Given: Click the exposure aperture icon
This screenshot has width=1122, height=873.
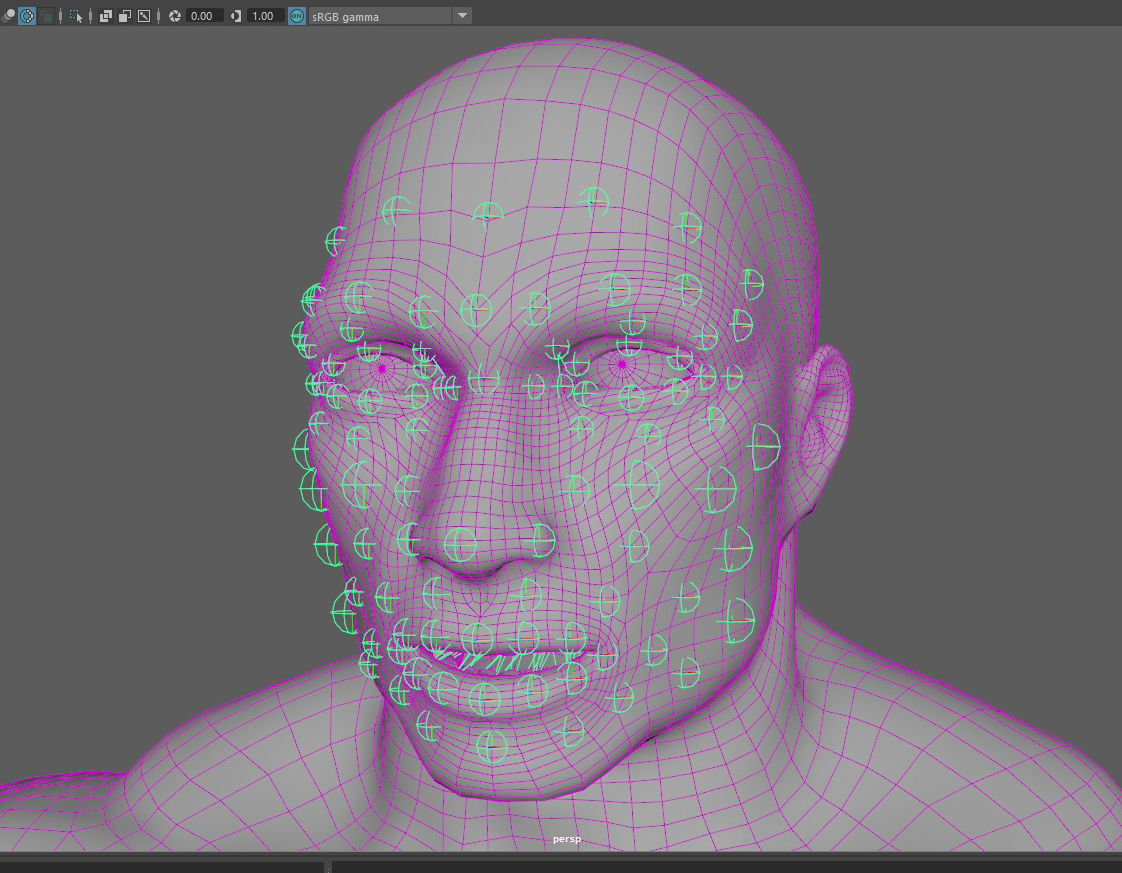Looking at the screenshot, I should (x=175, y=16).
